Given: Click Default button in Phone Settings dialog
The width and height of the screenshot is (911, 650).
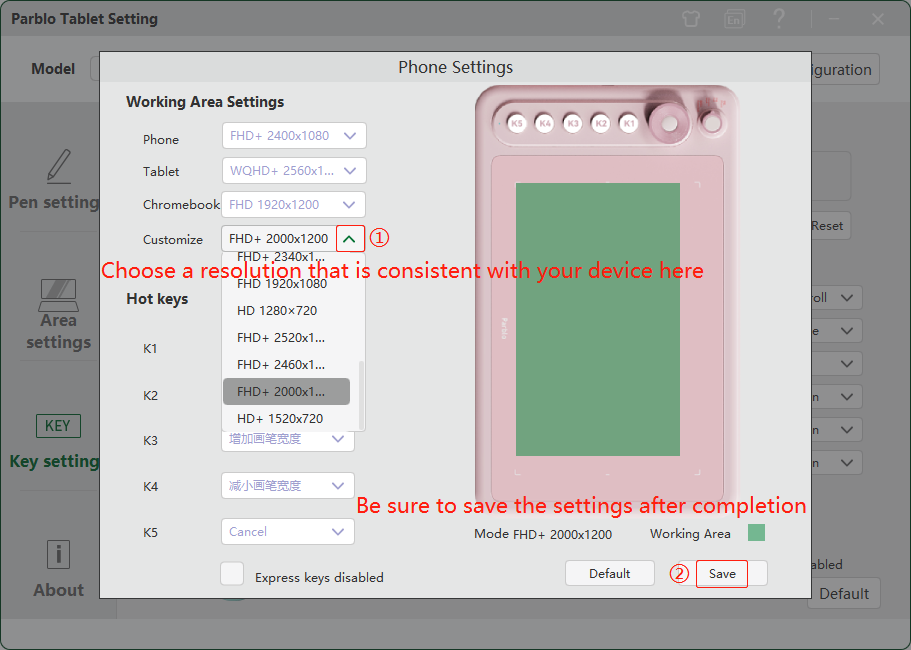Looking at the screenshot, I should coord(609,573).
